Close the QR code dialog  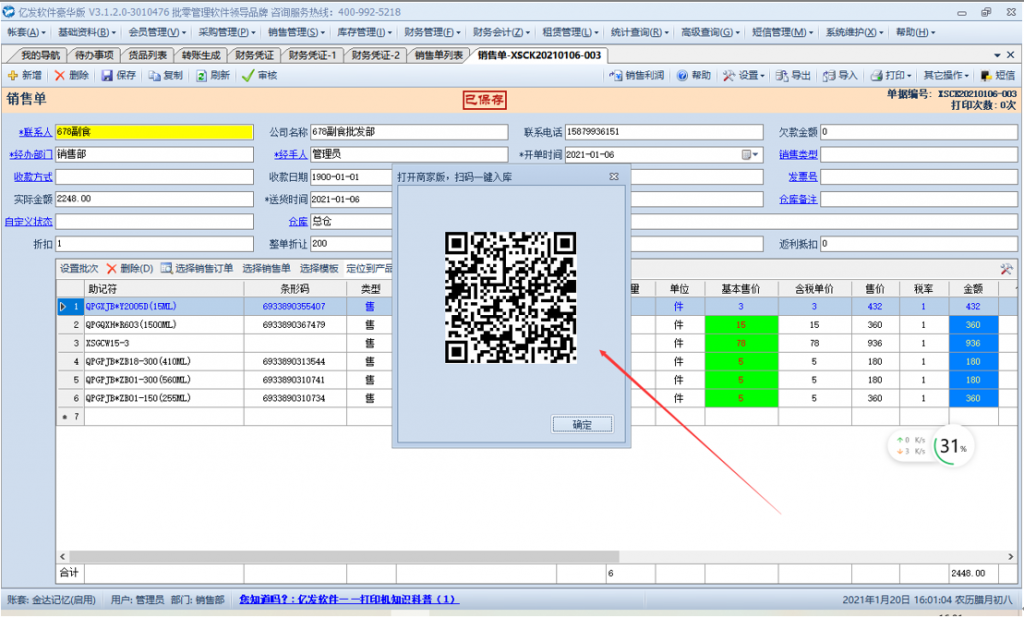pyautogui.click(x=614, y=176)
